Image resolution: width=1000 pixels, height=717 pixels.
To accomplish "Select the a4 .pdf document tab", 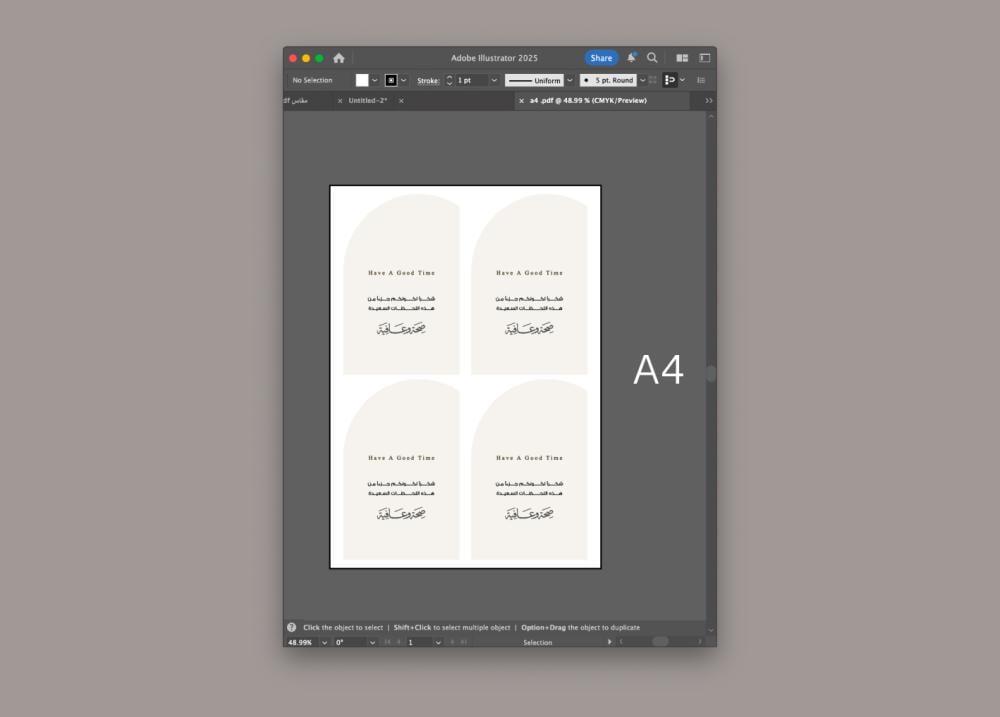I will (x=588, y=101).
